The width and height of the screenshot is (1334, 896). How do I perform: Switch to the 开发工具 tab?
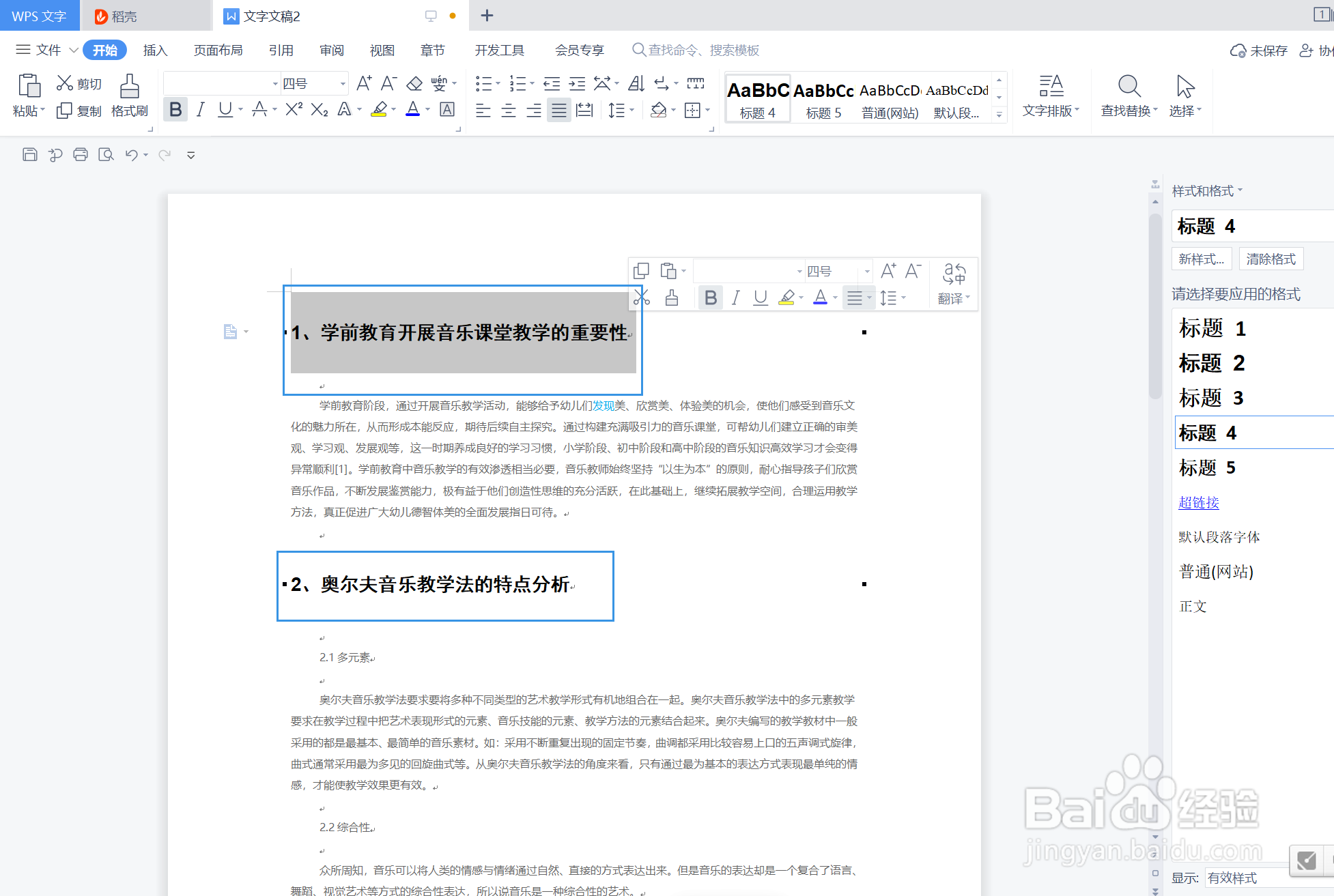click(500, 50)
